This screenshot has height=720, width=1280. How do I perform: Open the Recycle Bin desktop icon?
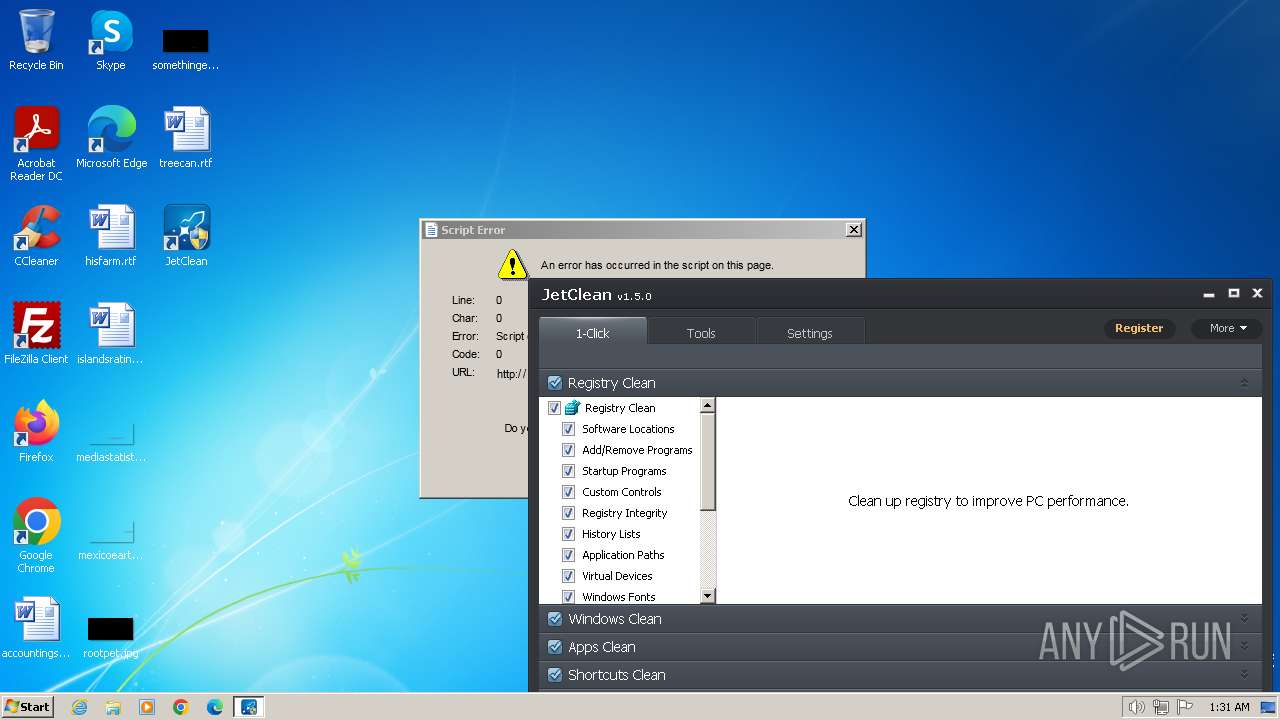tap(36, 40)
